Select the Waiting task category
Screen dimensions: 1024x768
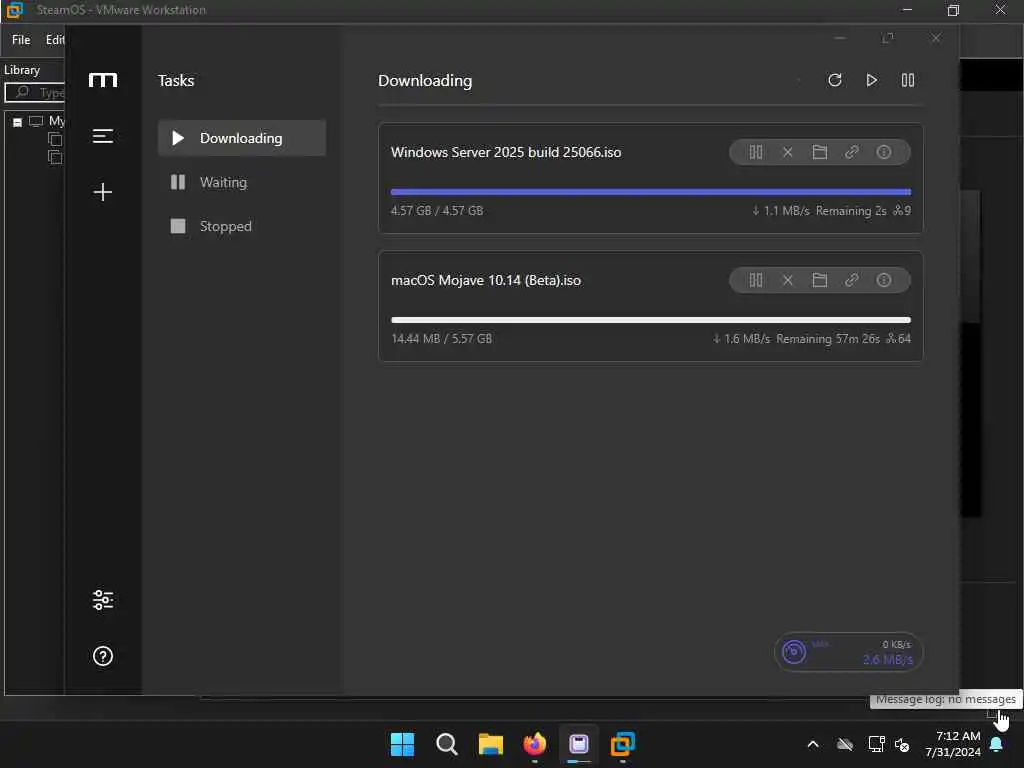point(242,182)
